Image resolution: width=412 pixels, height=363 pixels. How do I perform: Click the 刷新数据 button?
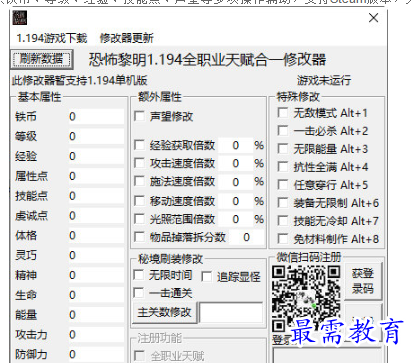(x=41, y=60)
